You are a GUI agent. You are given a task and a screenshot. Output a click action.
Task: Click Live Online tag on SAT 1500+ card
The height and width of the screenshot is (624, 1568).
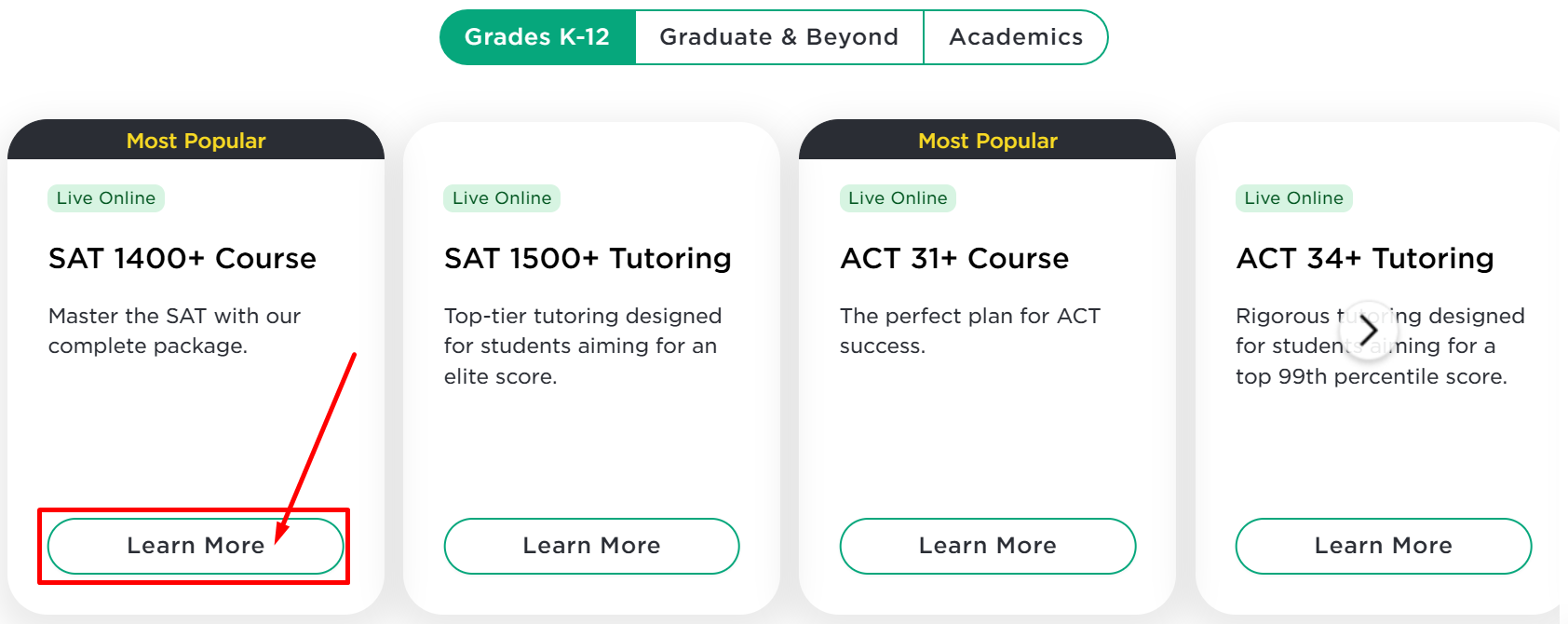(502, 198)
